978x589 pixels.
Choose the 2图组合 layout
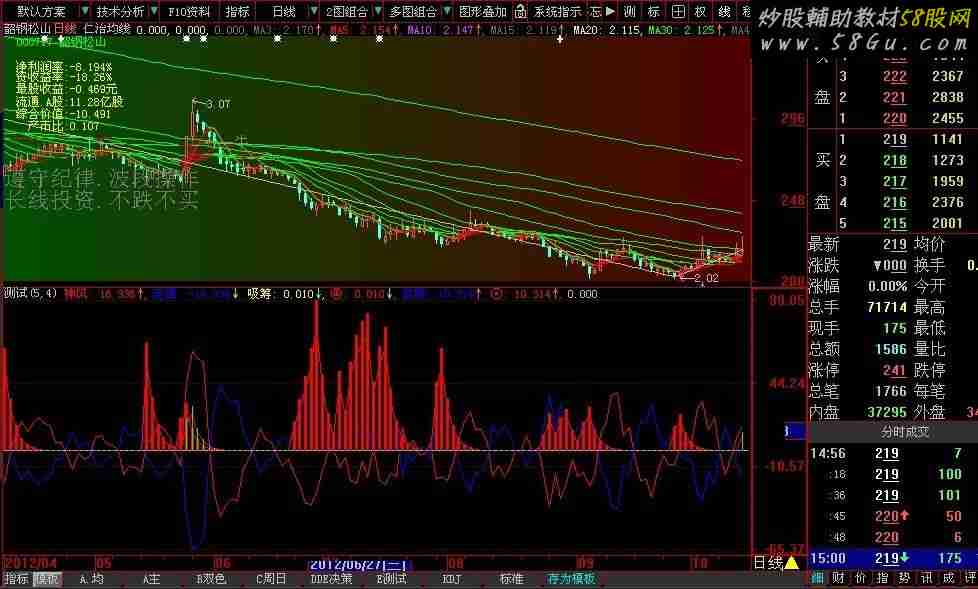click(x=347, y=11)
